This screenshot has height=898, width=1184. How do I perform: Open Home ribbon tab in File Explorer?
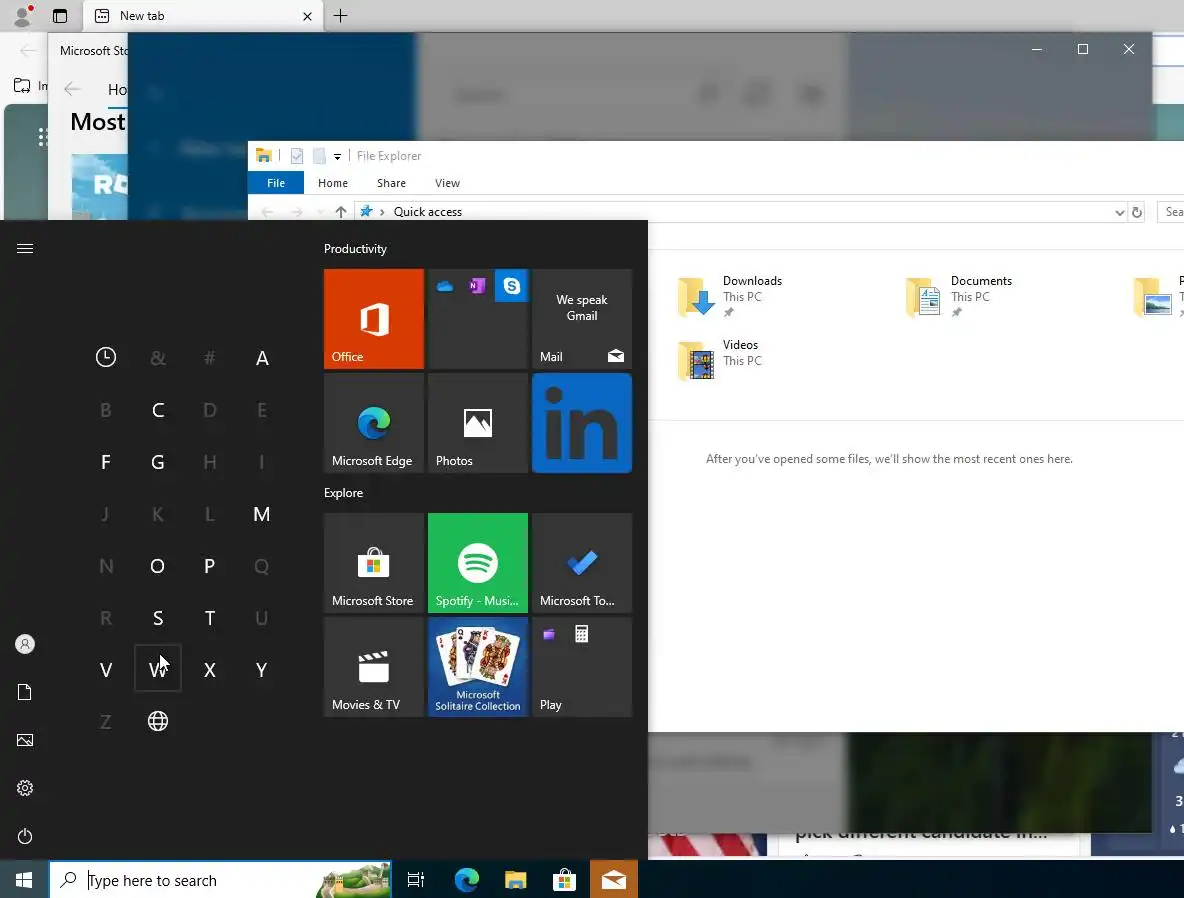point(333,183)
